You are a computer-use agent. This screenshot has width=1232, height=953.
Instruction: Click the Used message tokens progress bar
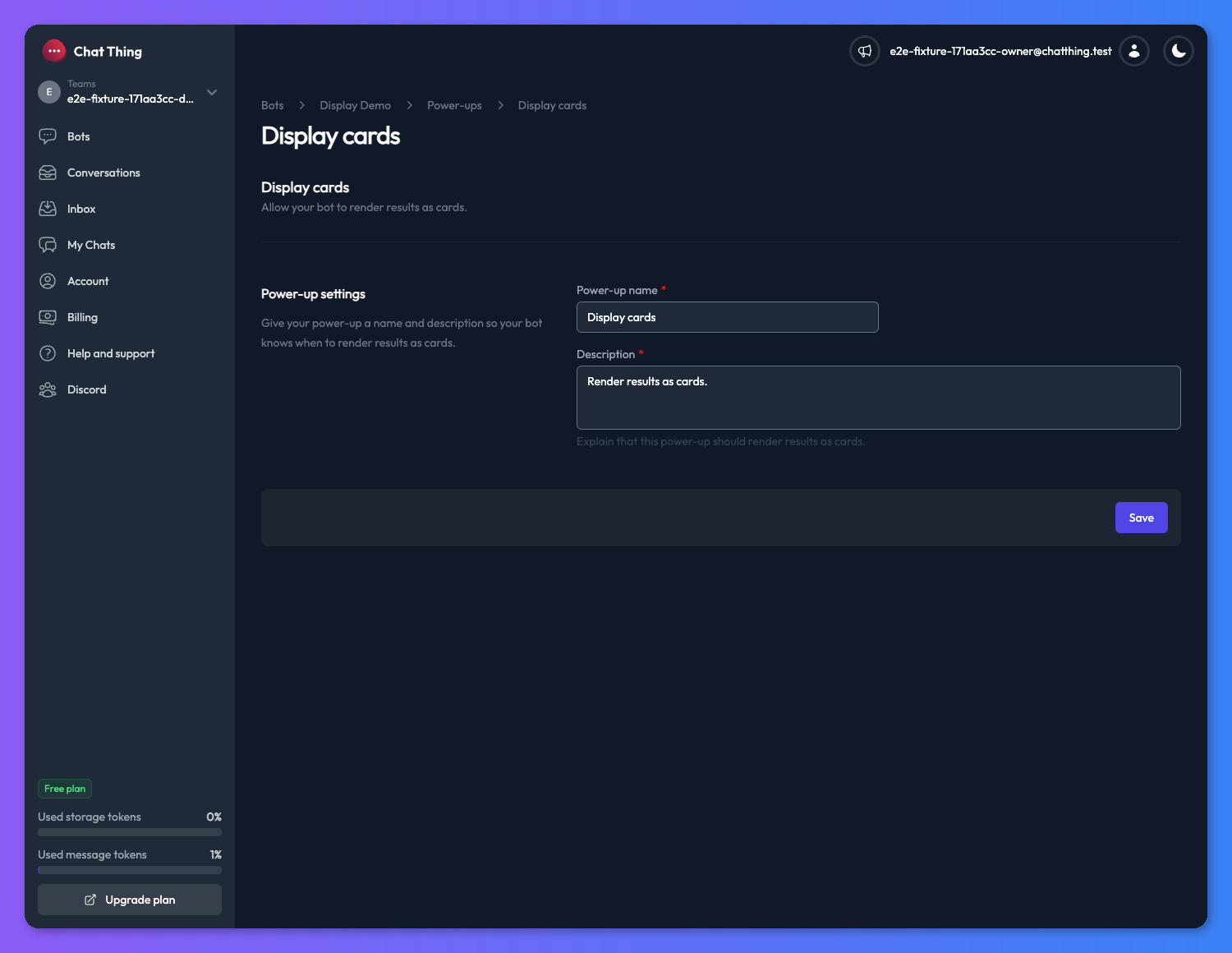pyautogui.click(x=129, y=870)
